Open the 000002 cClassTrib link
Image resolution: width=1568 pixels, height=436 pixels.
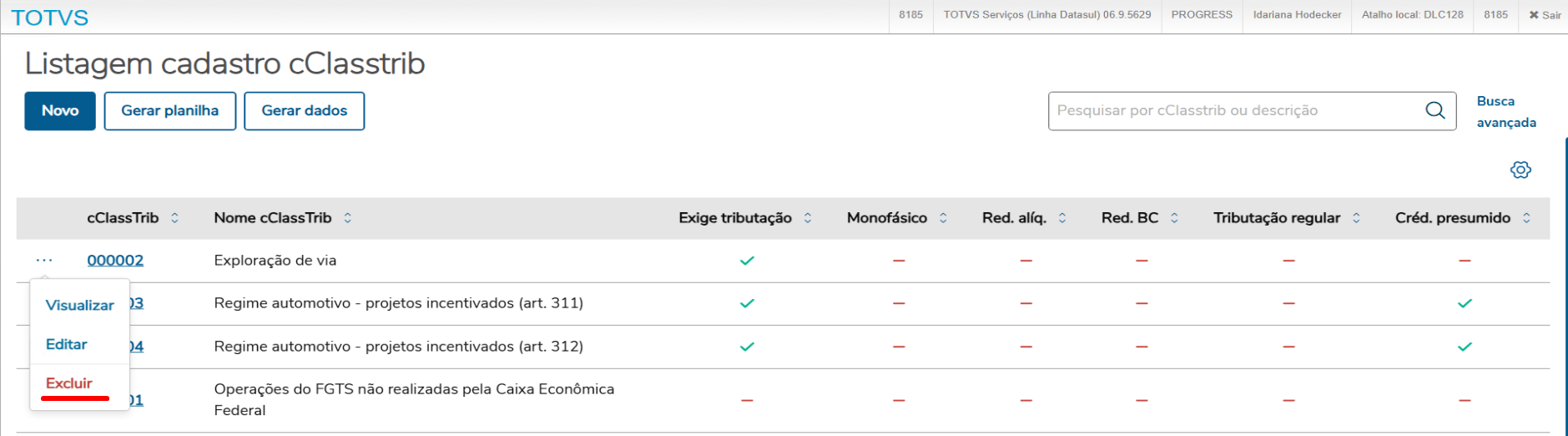[x=115, y=261]
